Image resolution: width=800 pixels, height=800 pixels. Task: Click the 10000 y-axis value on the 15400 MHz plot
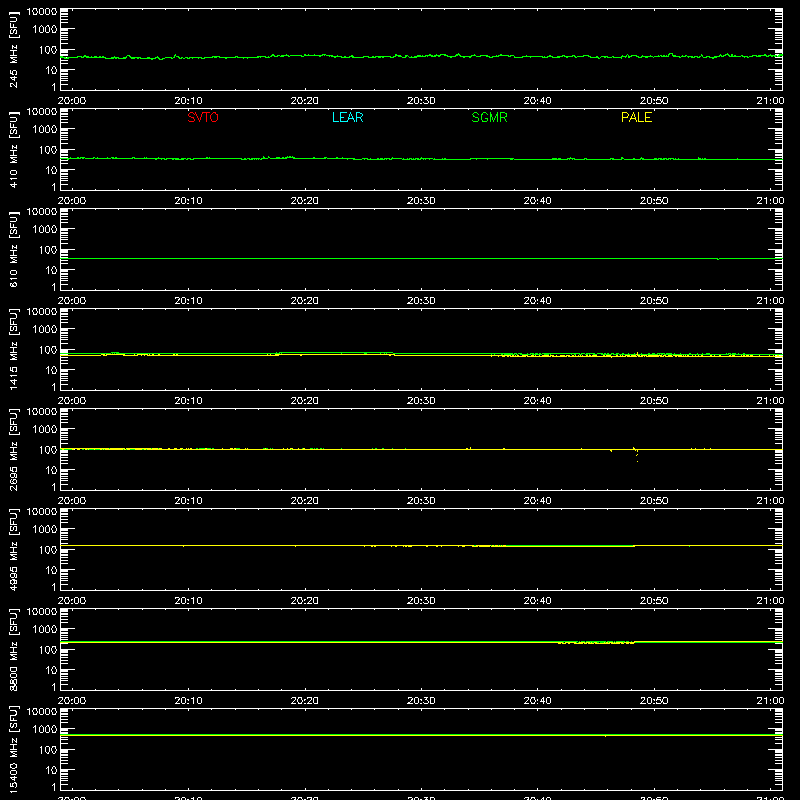click(42, 712)
